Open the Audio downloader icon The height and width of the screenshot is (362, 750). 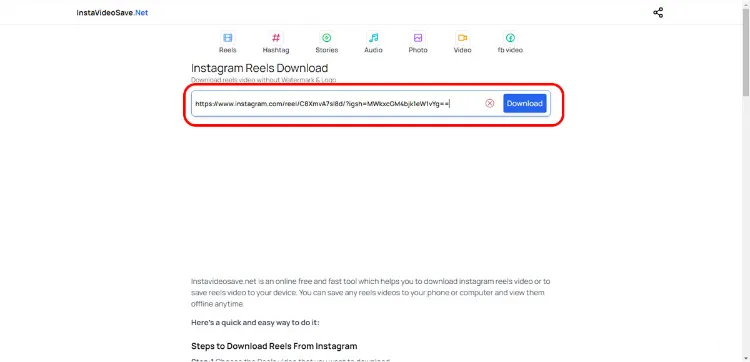click(x=374, y=38)
